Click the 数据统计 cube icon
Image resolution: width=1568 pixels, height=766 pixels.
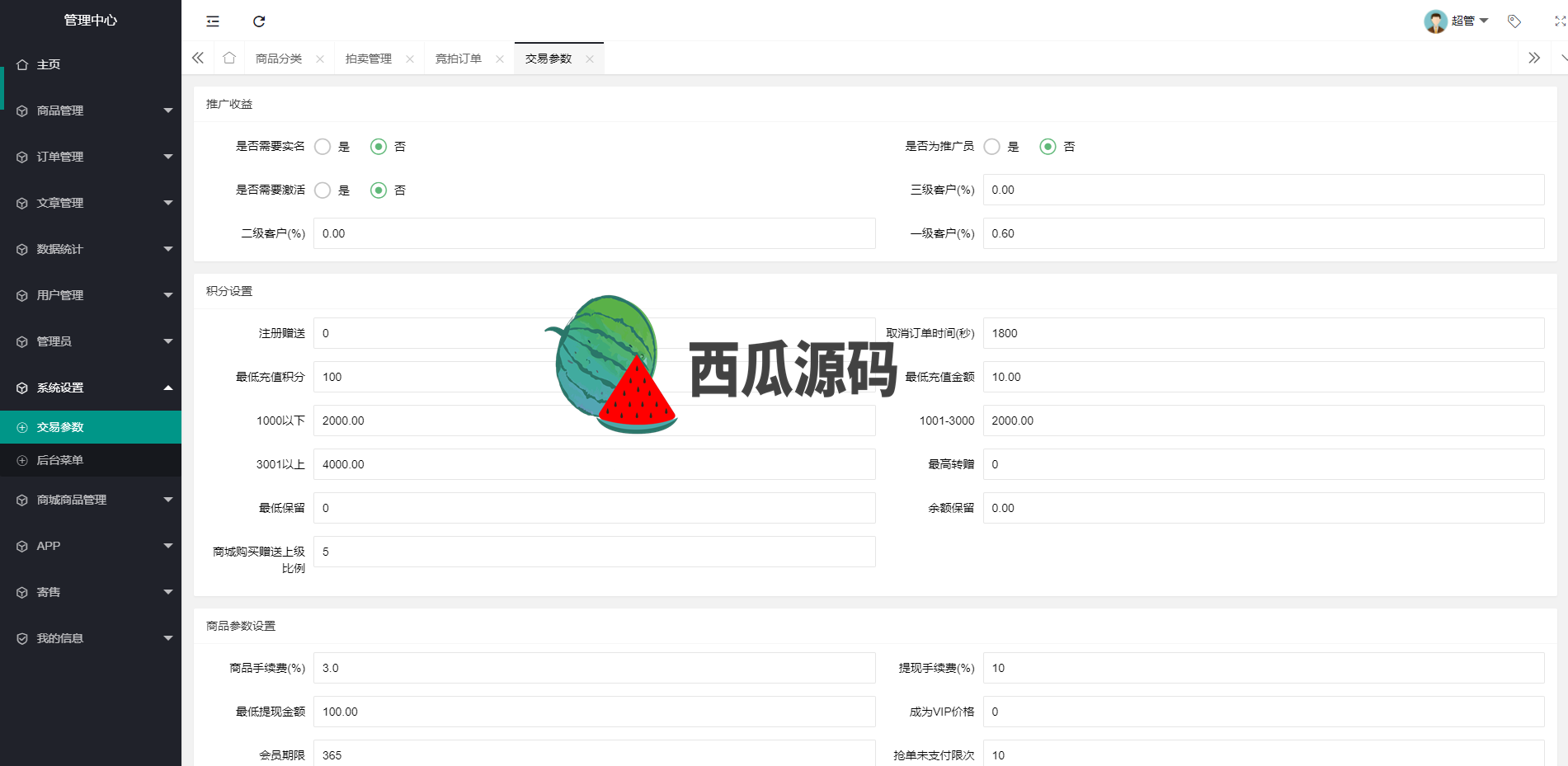[22, 249]
